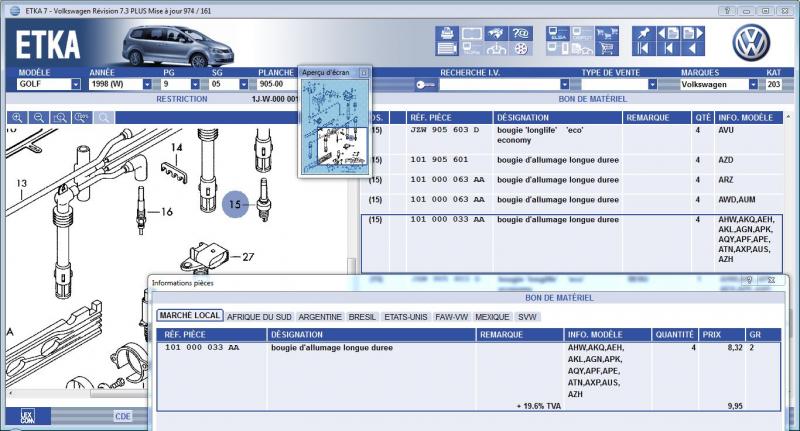Click the greyed monitor and phone icon
Image resolution: width=800 pixels, height=431 pixels.
pyautogui.click(x=558, y=49)
